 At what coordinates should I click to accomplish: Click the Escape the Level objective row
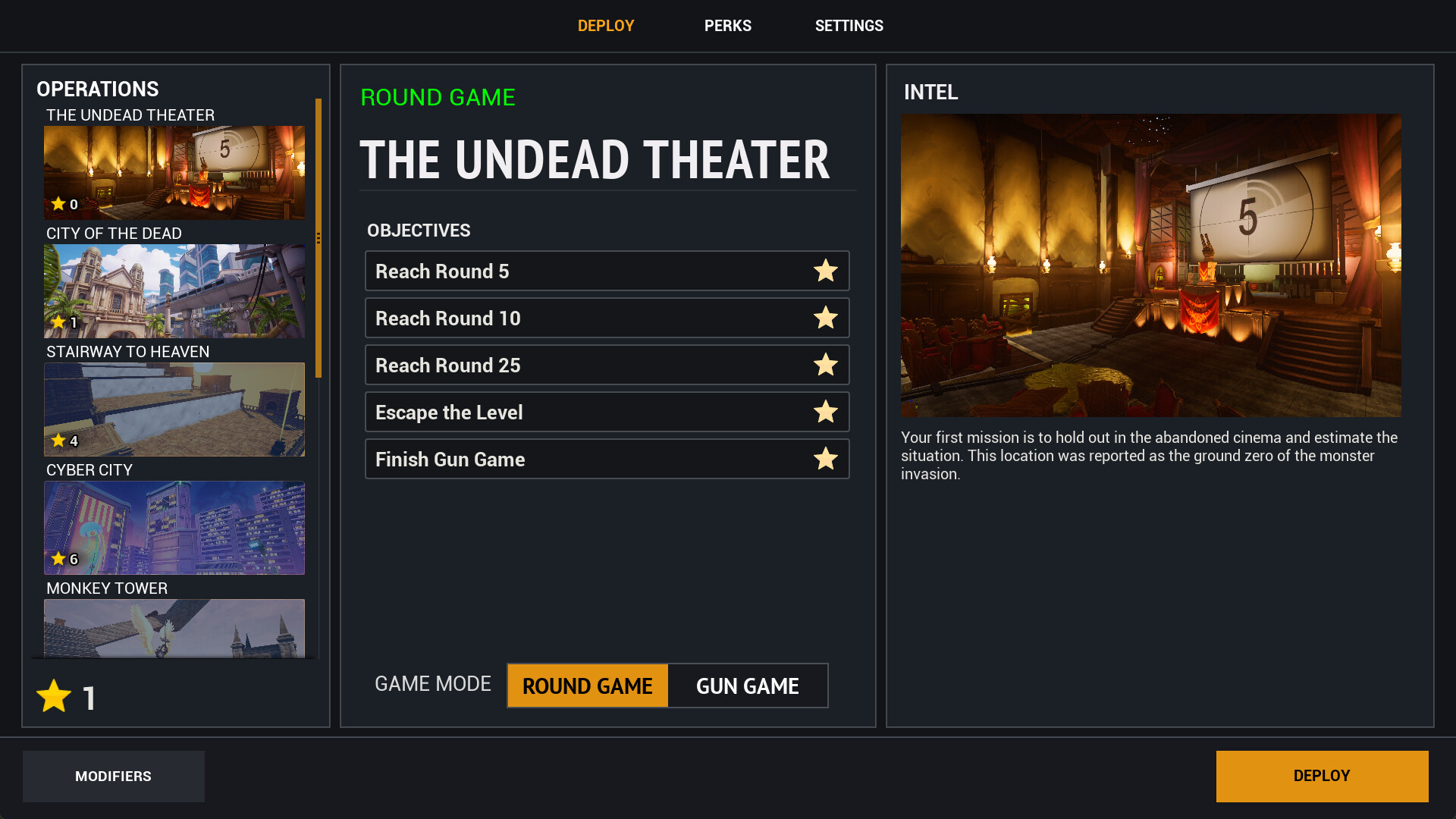[607, 412]
